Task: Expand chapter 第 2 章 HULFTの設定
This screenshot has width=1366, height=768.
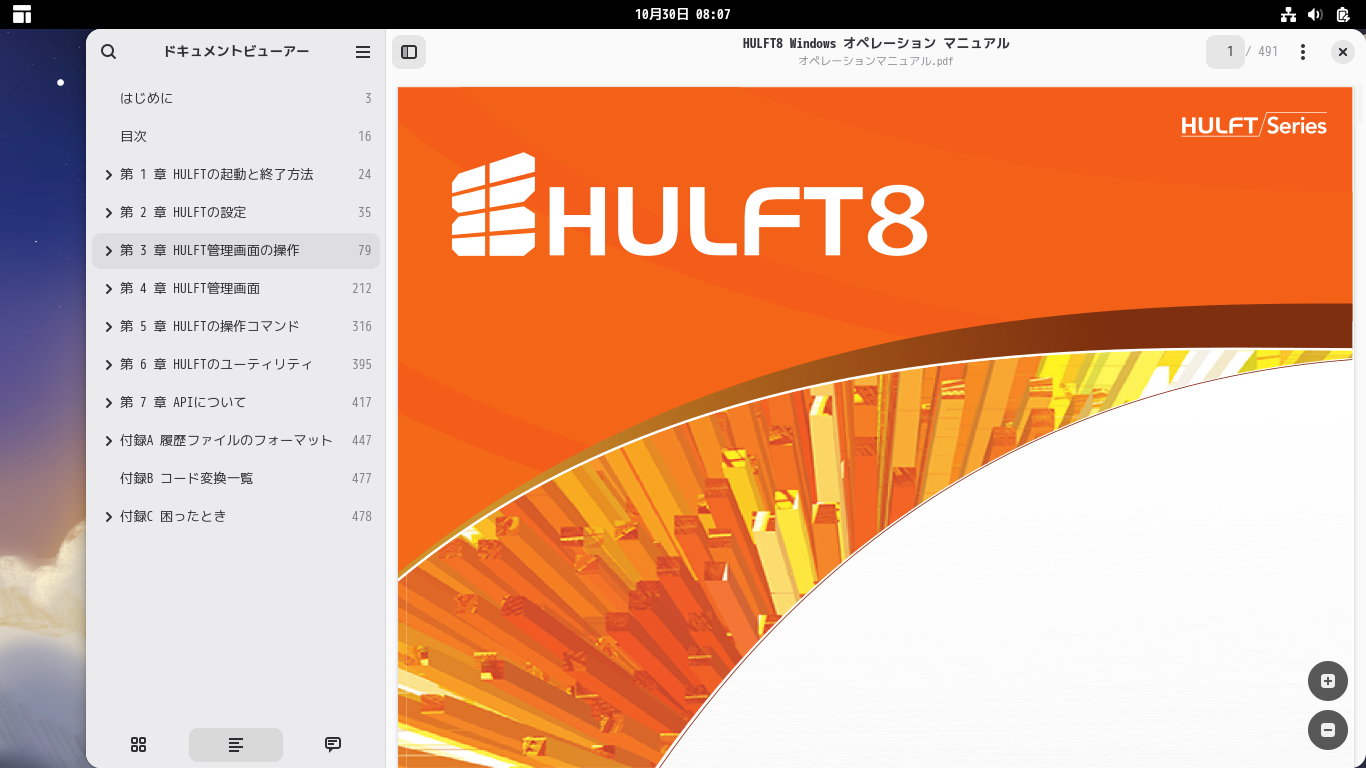Action: point(108,213)
